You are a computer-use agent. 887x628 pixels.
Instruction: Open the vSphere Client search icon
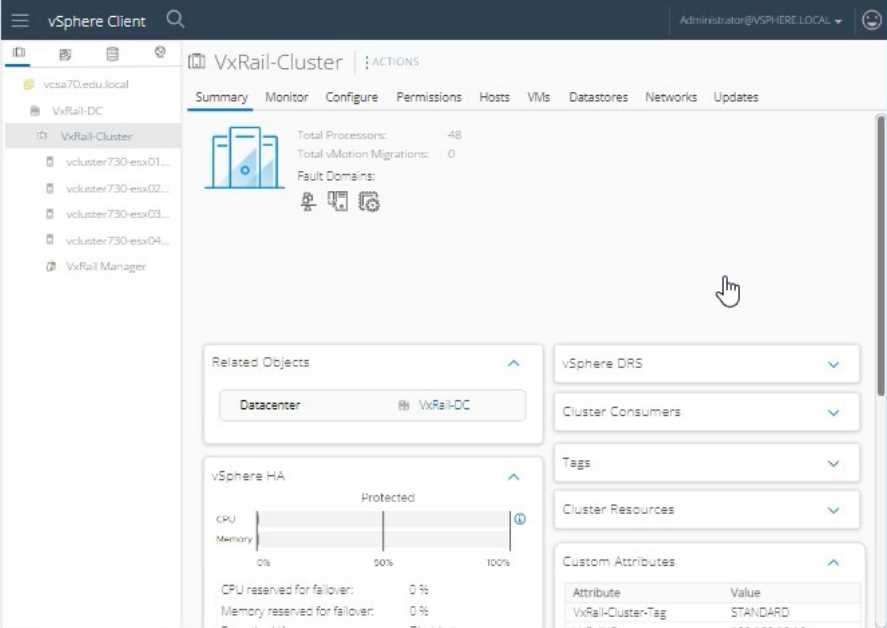(x=173, y=20)
